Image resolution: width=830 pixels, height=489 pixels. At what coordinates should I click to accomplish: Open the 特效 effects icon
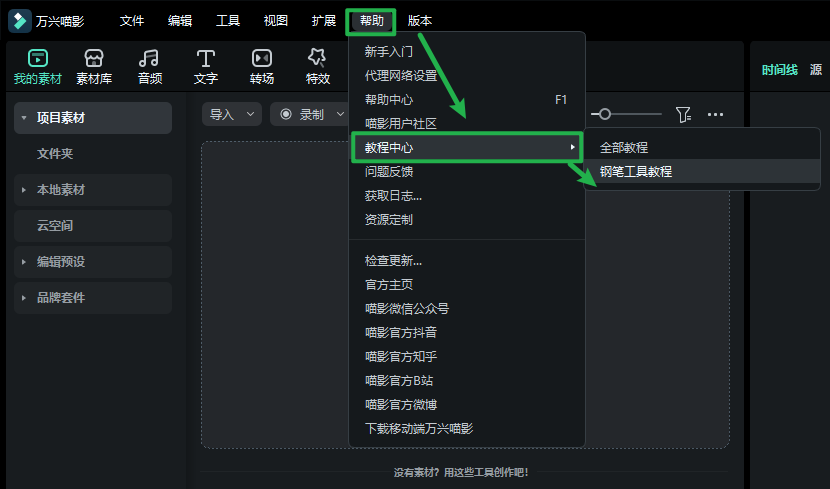tap(318, 67)
